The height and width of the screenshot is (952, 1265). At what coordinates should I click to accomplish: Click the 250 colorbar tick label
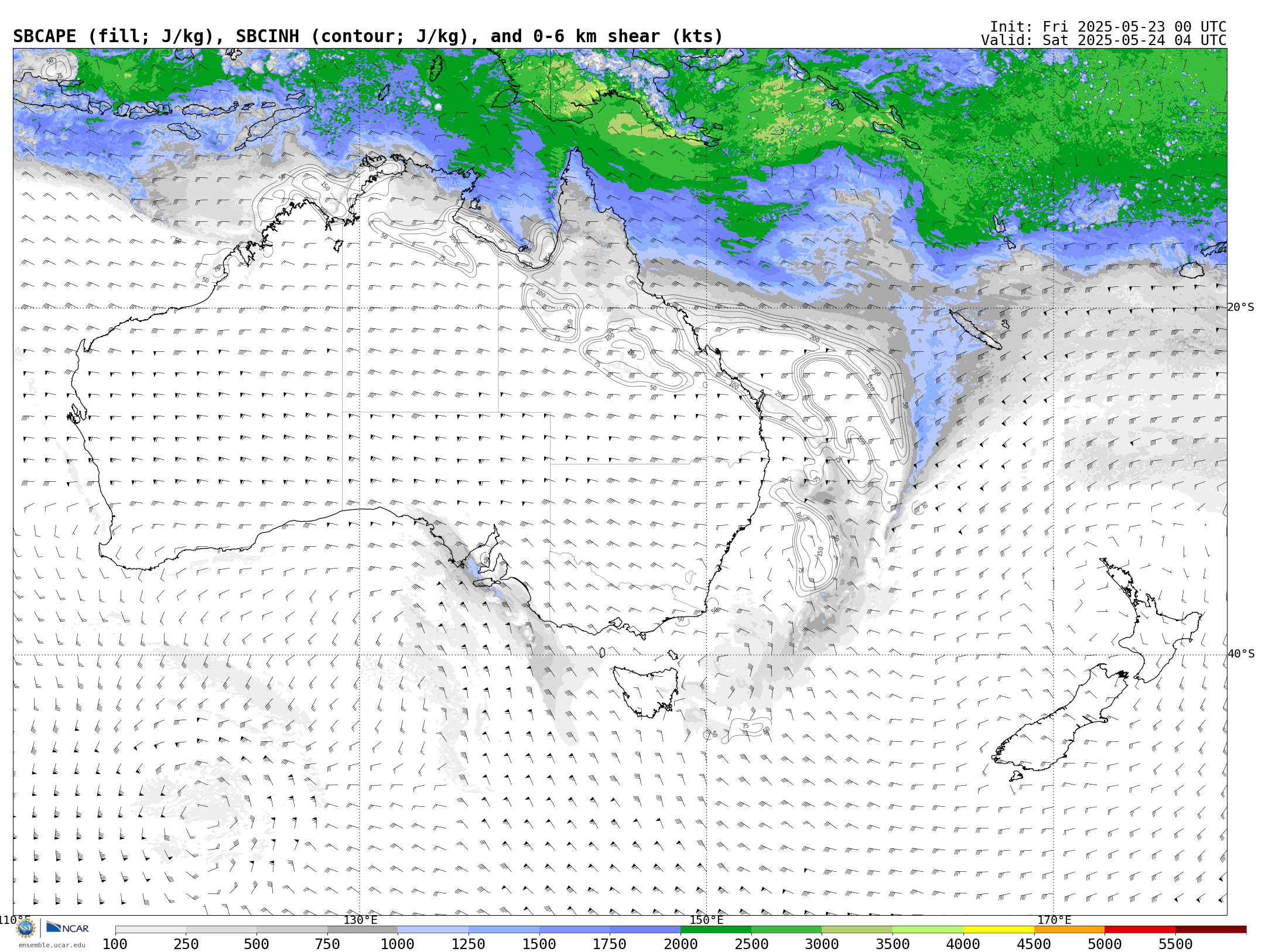186,944
